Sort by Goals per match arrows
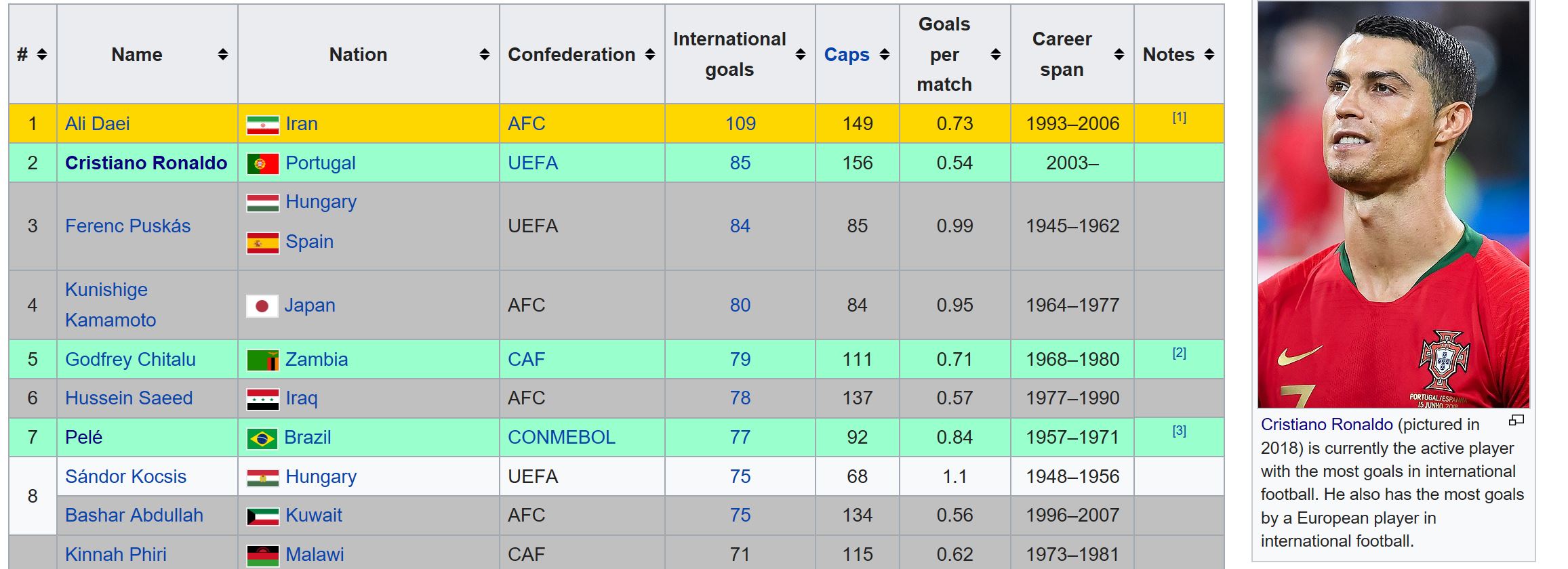The width and height of the screenshot is (1568, 569). [996, 55]
